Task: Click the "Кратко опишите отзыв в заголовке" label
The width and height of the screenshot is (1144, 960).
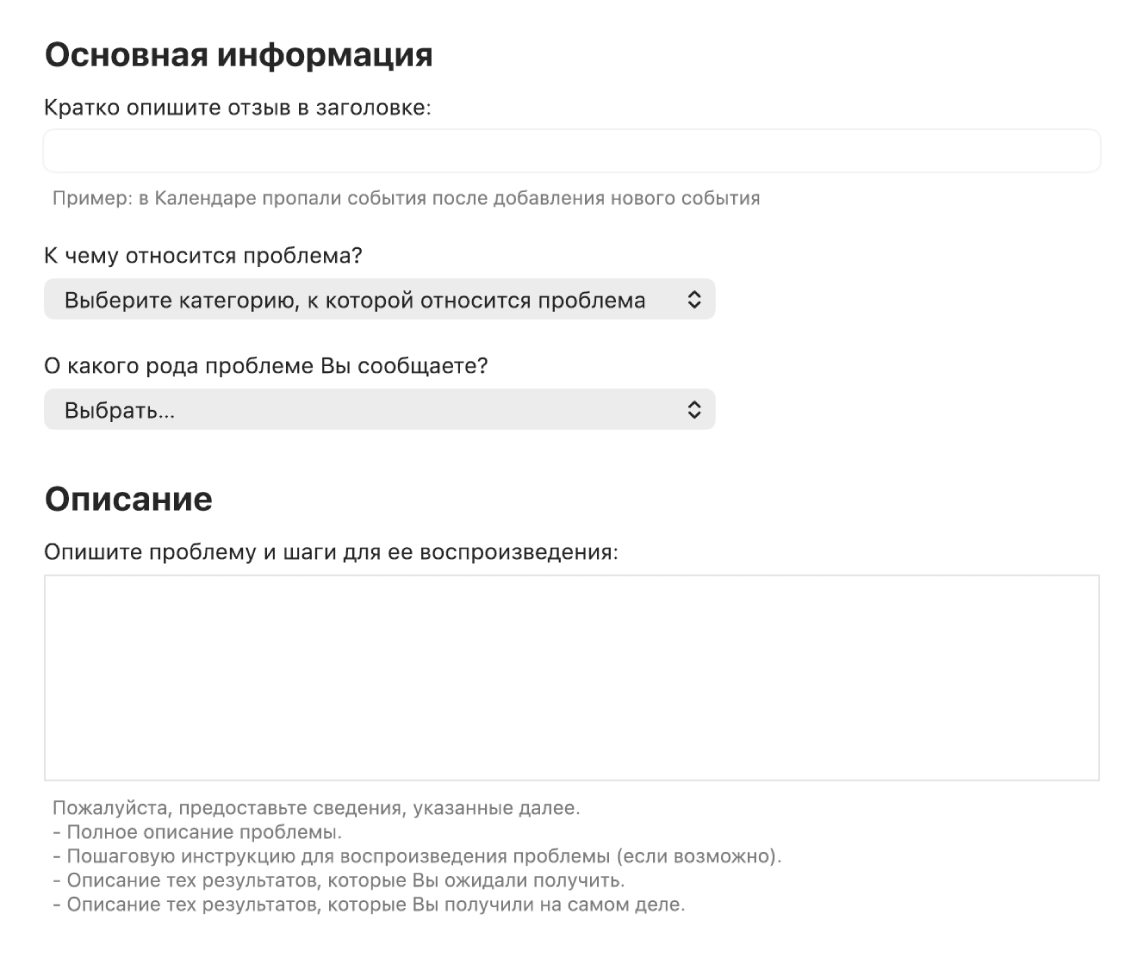Action: 237,108
